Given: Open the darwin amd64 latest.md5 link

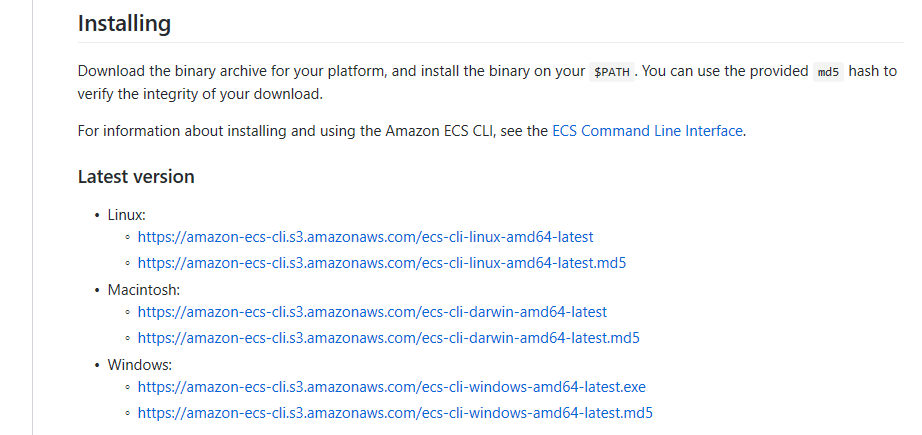Looking at the screenshot, I should pyautogui.click(x=388, y=338).
